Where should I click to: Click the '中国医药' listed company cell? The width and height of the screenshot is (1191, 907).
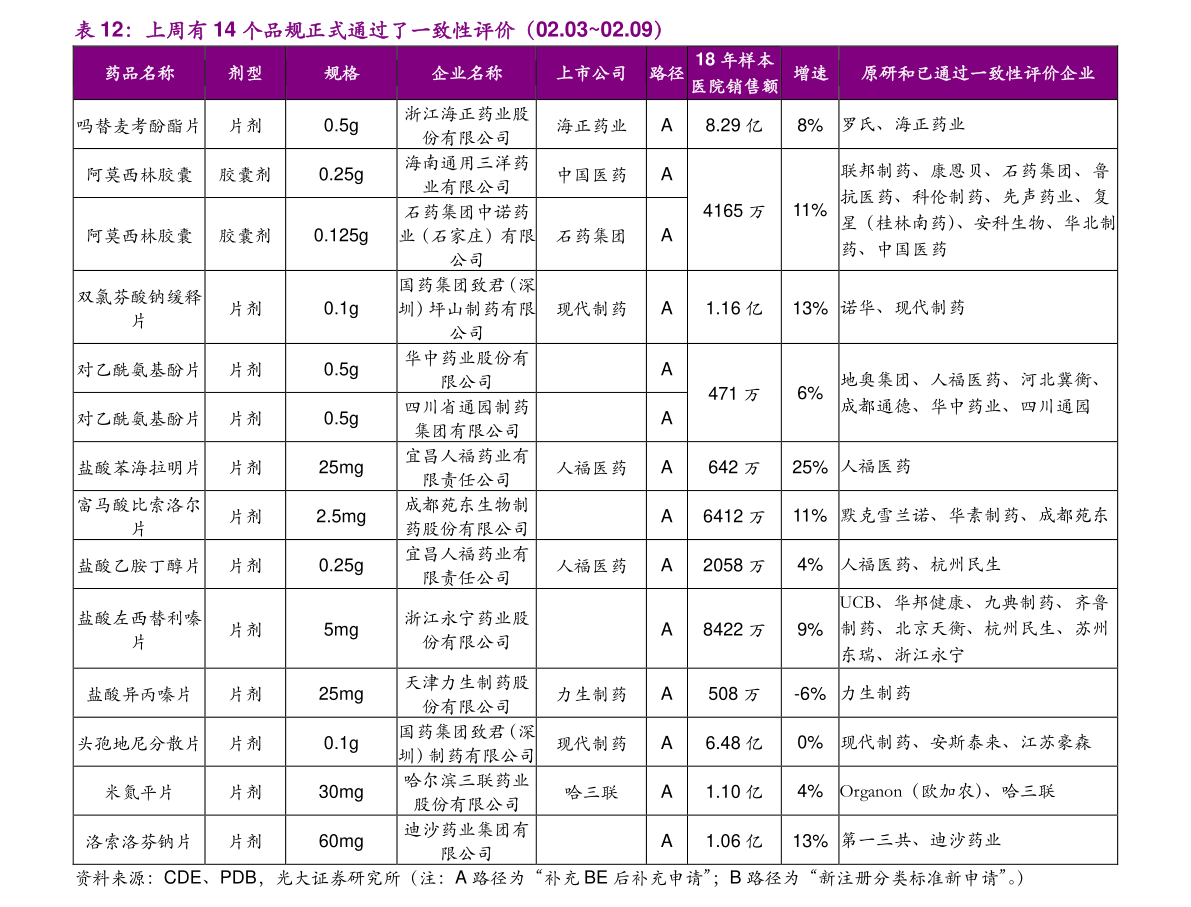(x=591, y=175)
